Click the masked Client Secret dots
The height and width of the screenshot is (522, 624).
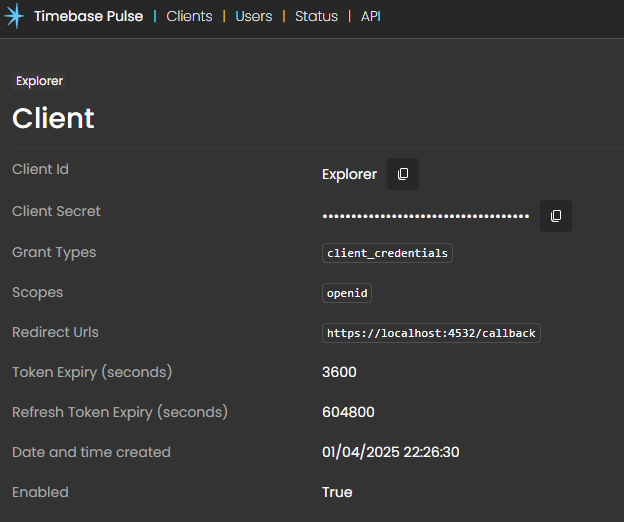(x=426, y=216)
